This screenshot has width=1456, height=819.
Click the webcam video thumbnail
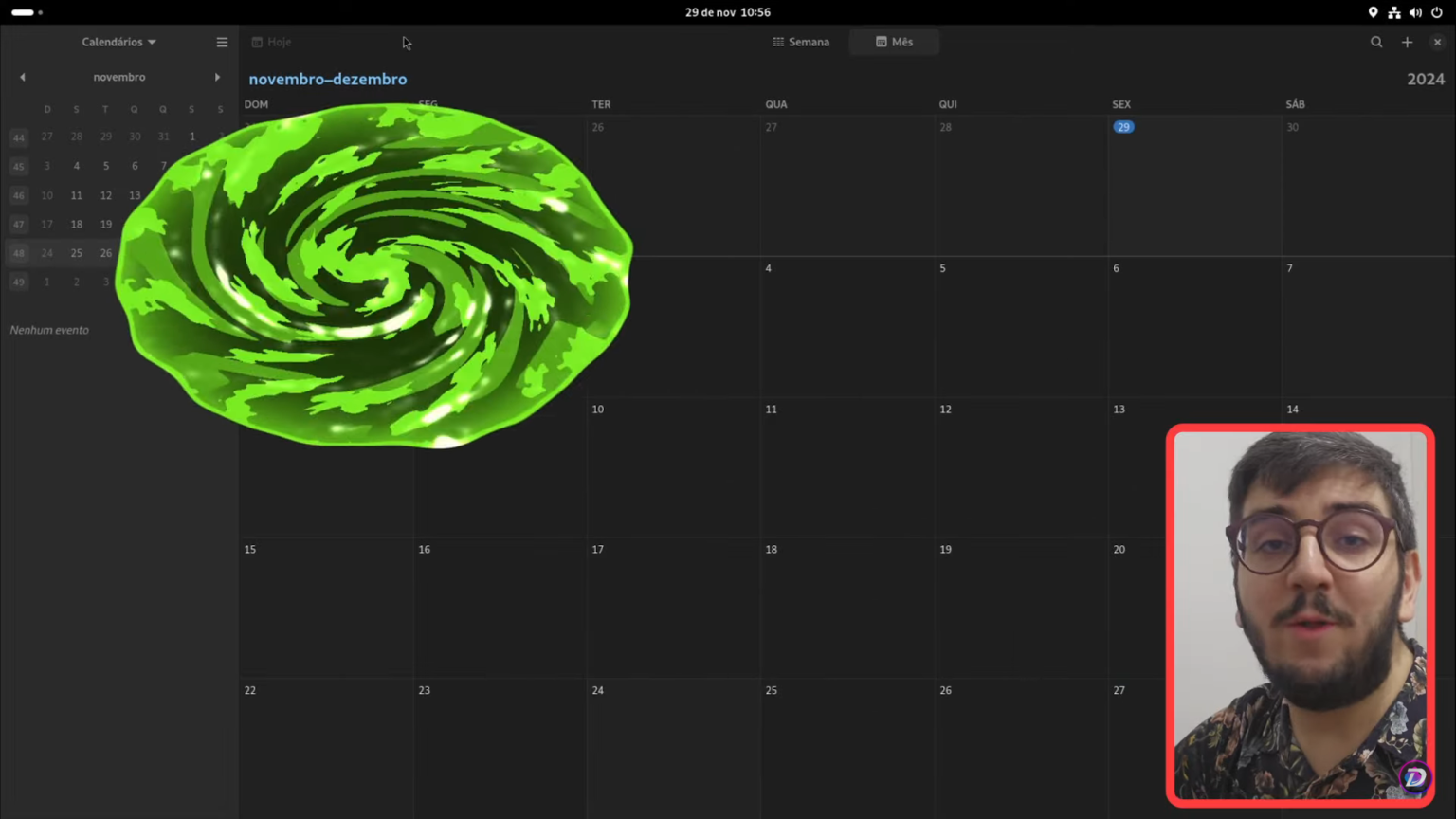tap(1300, 616)
